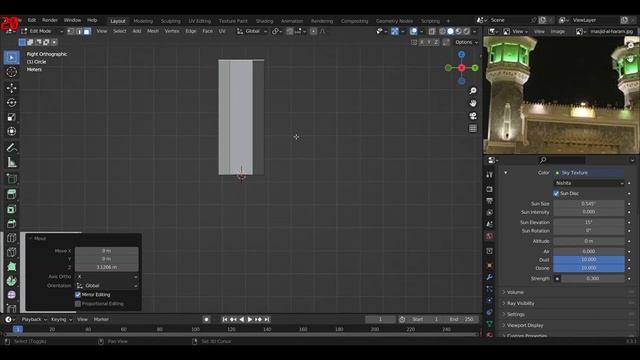The width and height of the screenshot is (640, 360).
Task: Click the Sky Texture color field
Action: pyautogui.click(x=589, y=173)
